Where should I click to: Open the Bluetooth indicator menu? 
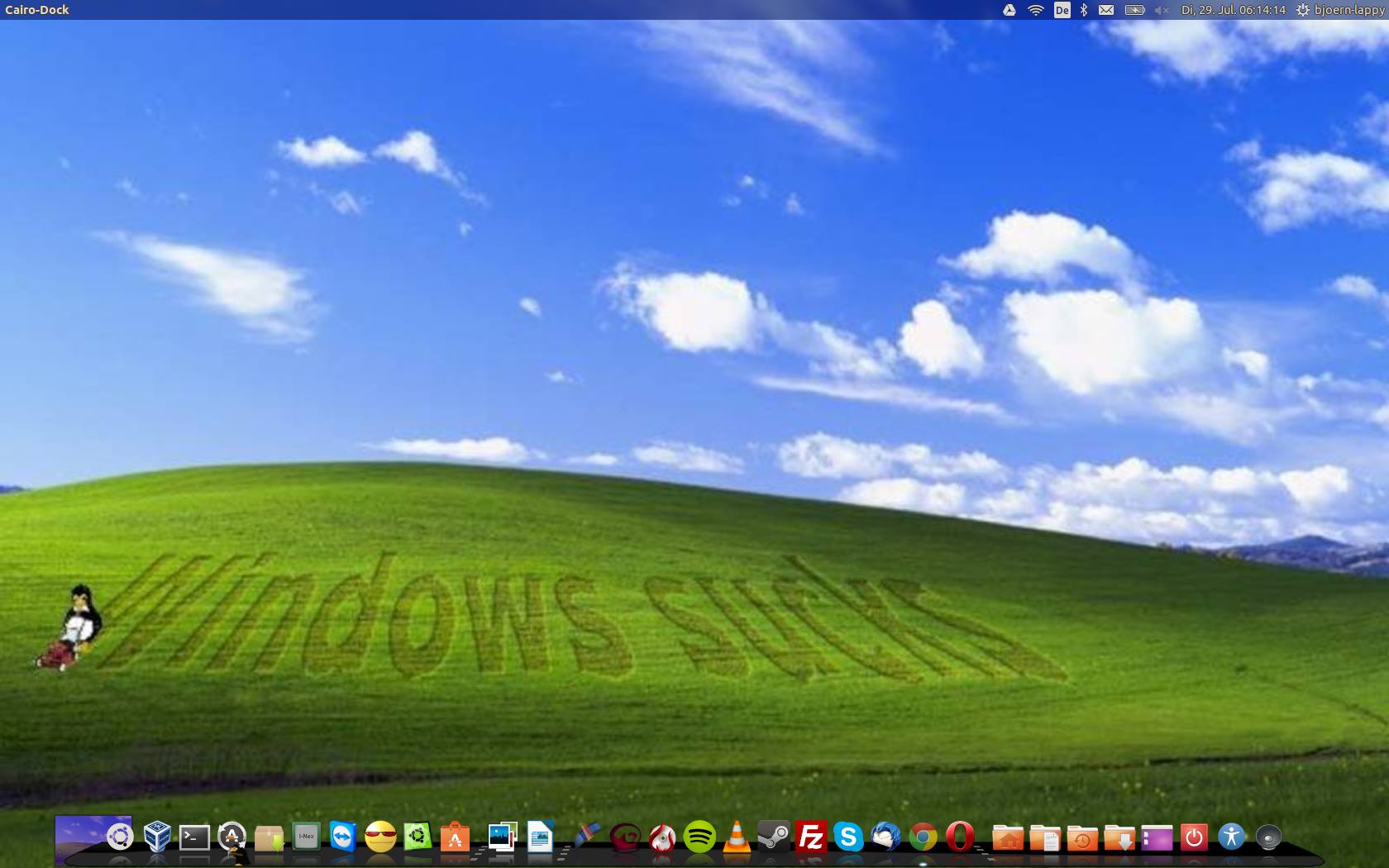1084,10
